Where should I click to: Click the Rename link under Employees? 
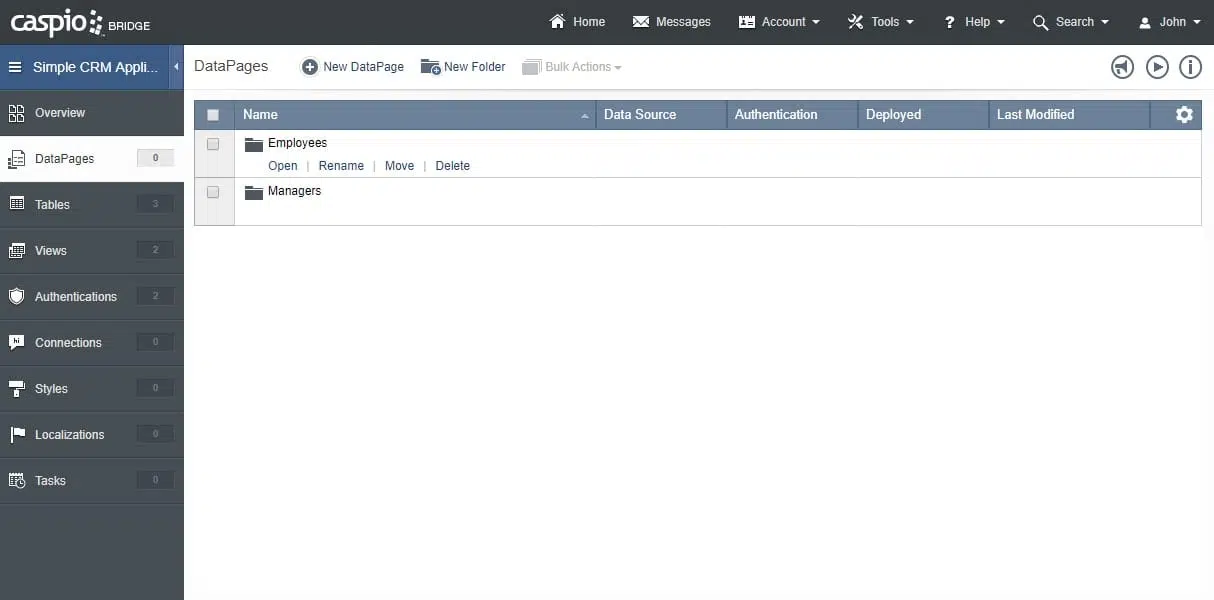pyautogui.click(x=341, y=166)
